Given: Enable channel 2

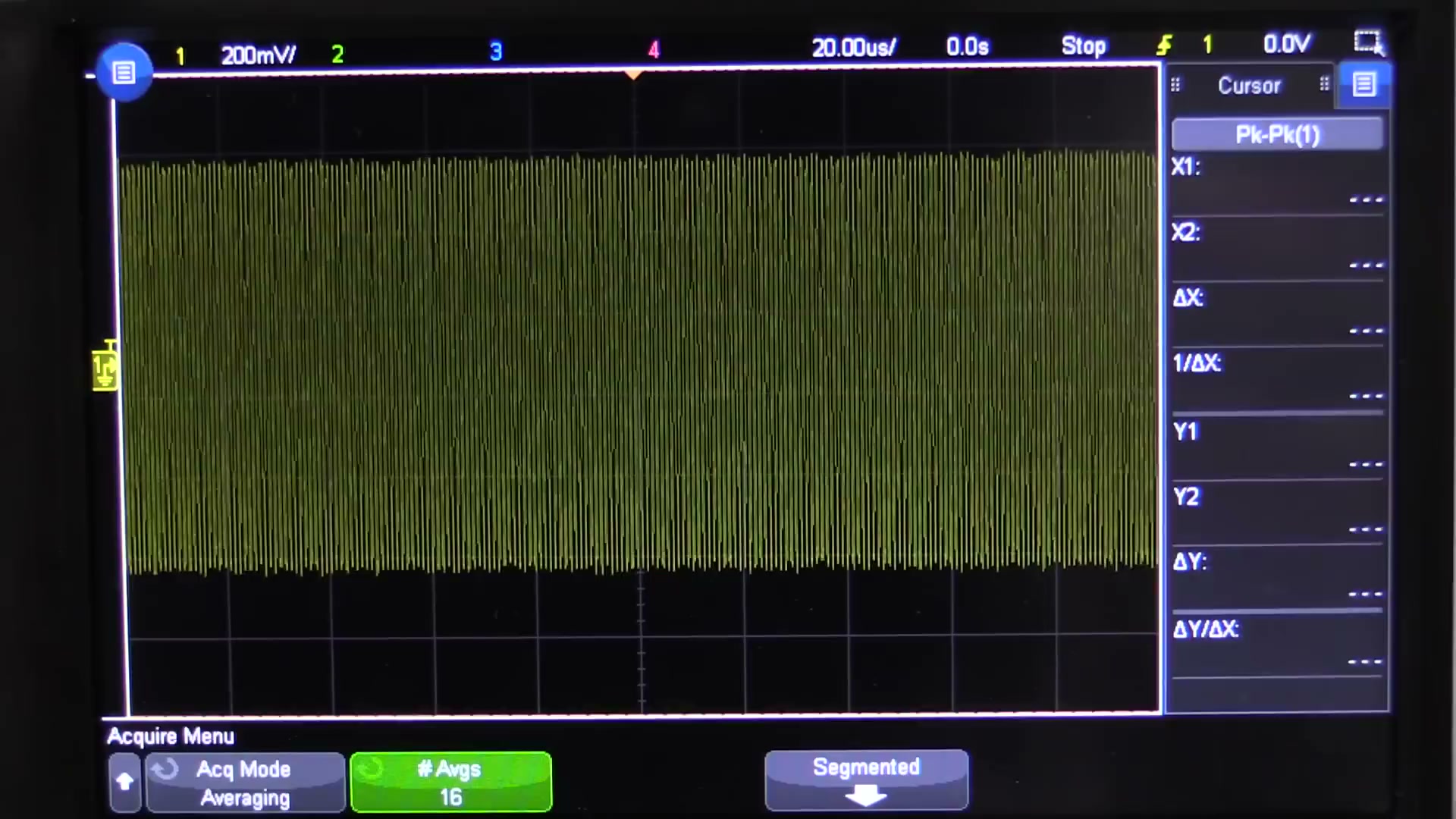Looking at the screenshot, I should [x=337, y=54].
